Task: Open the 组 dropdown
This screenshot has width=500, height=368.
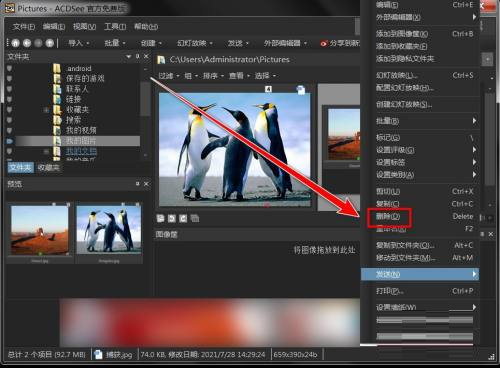Action: (191, 76)
